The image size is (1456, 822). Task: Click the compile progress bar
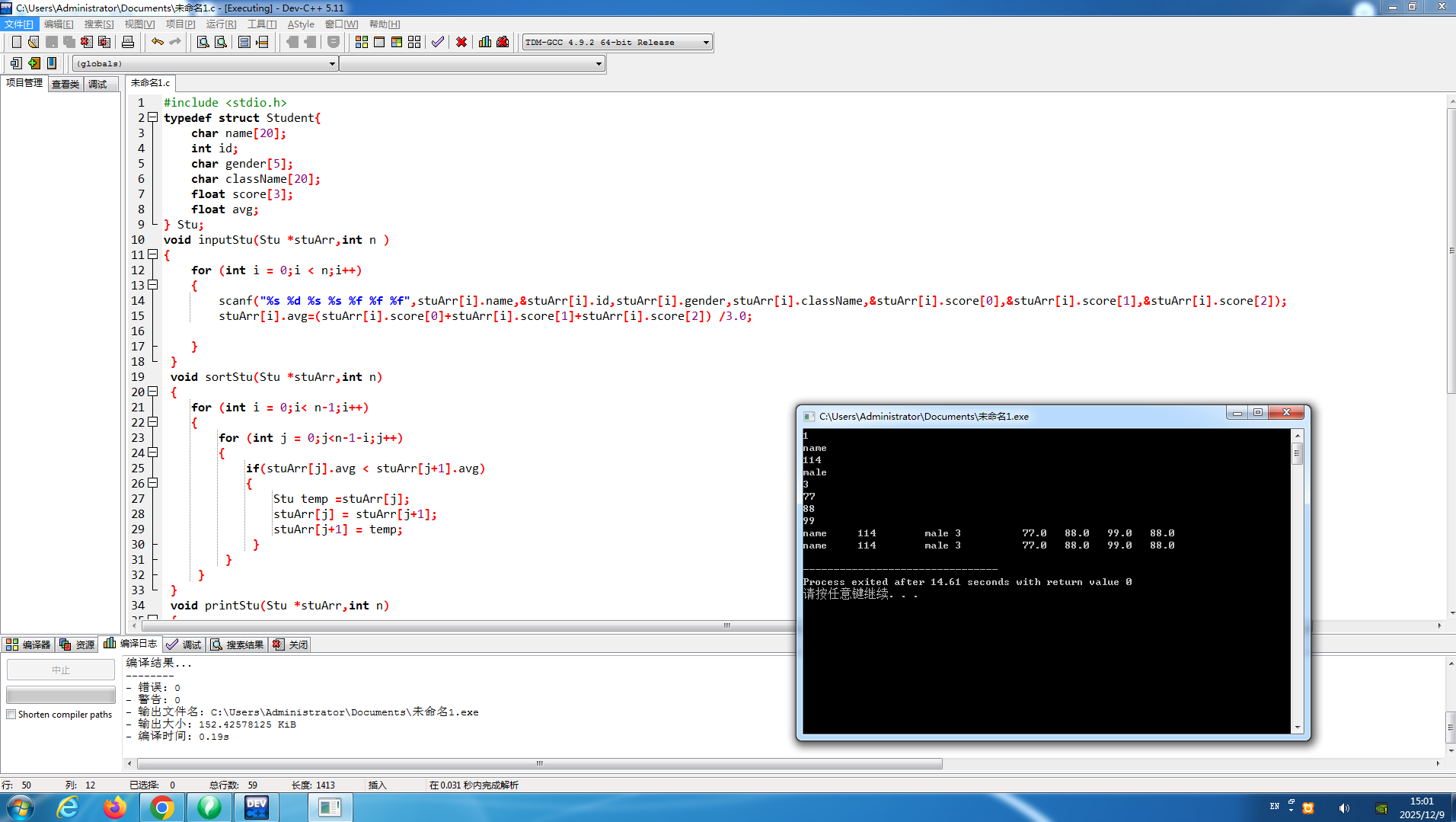[x=61, y=695]
